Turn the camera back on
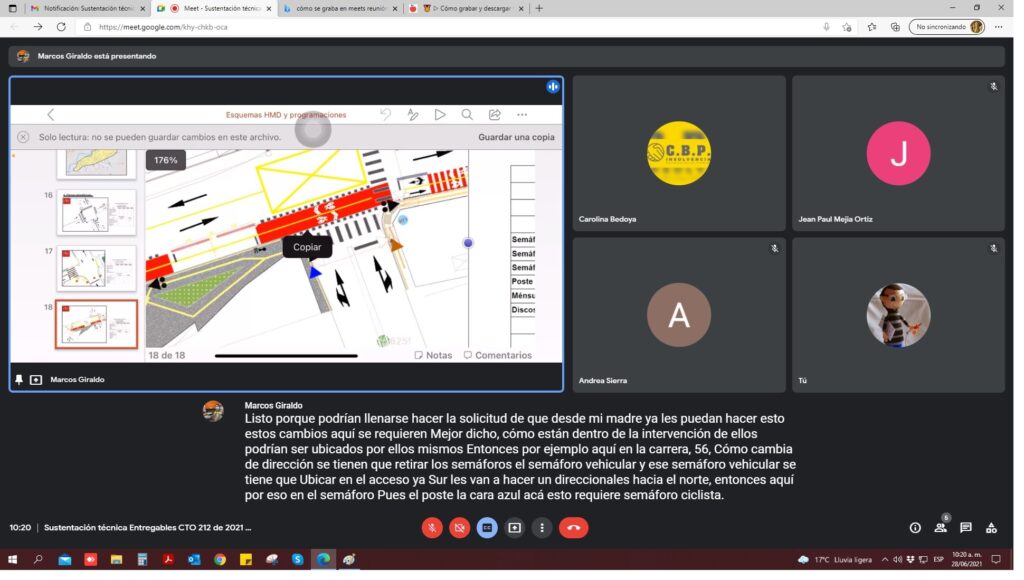1024x580 pixels. pyautogui.click(x=459, y=527)
